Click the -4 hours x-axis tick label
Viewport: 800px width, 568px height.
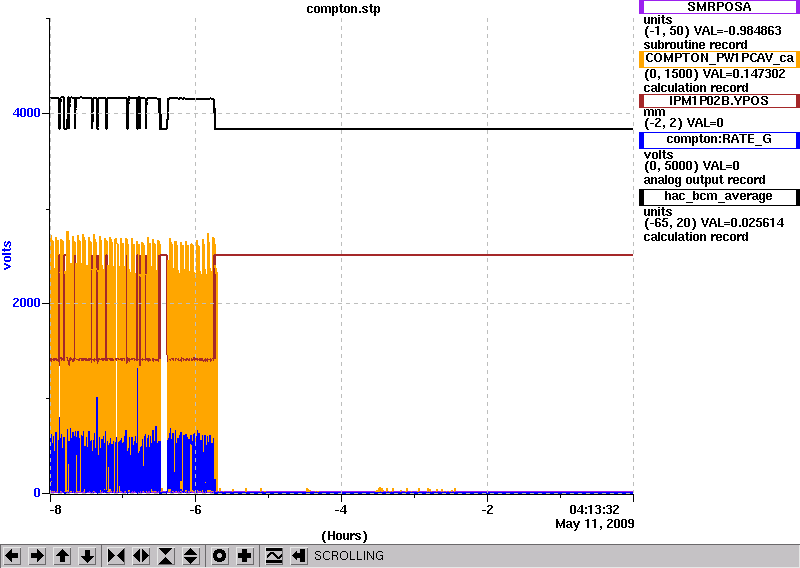(x=341, y=510)
